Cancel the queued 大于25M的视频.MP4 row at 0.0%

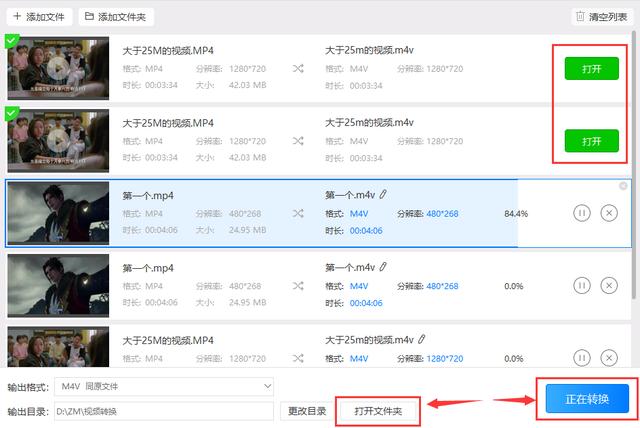coord(609,358)
